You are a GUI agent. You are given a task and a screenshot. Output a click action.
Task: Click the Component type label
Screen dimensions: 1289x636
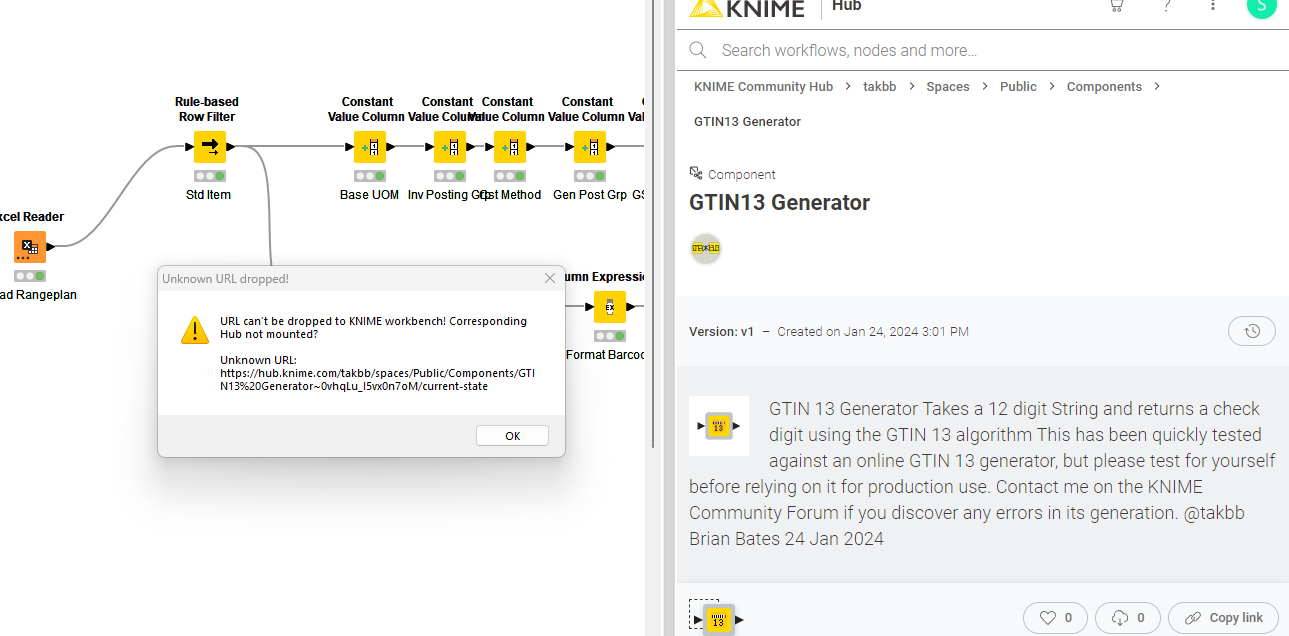pyautogui.click(x=742, y=175)
